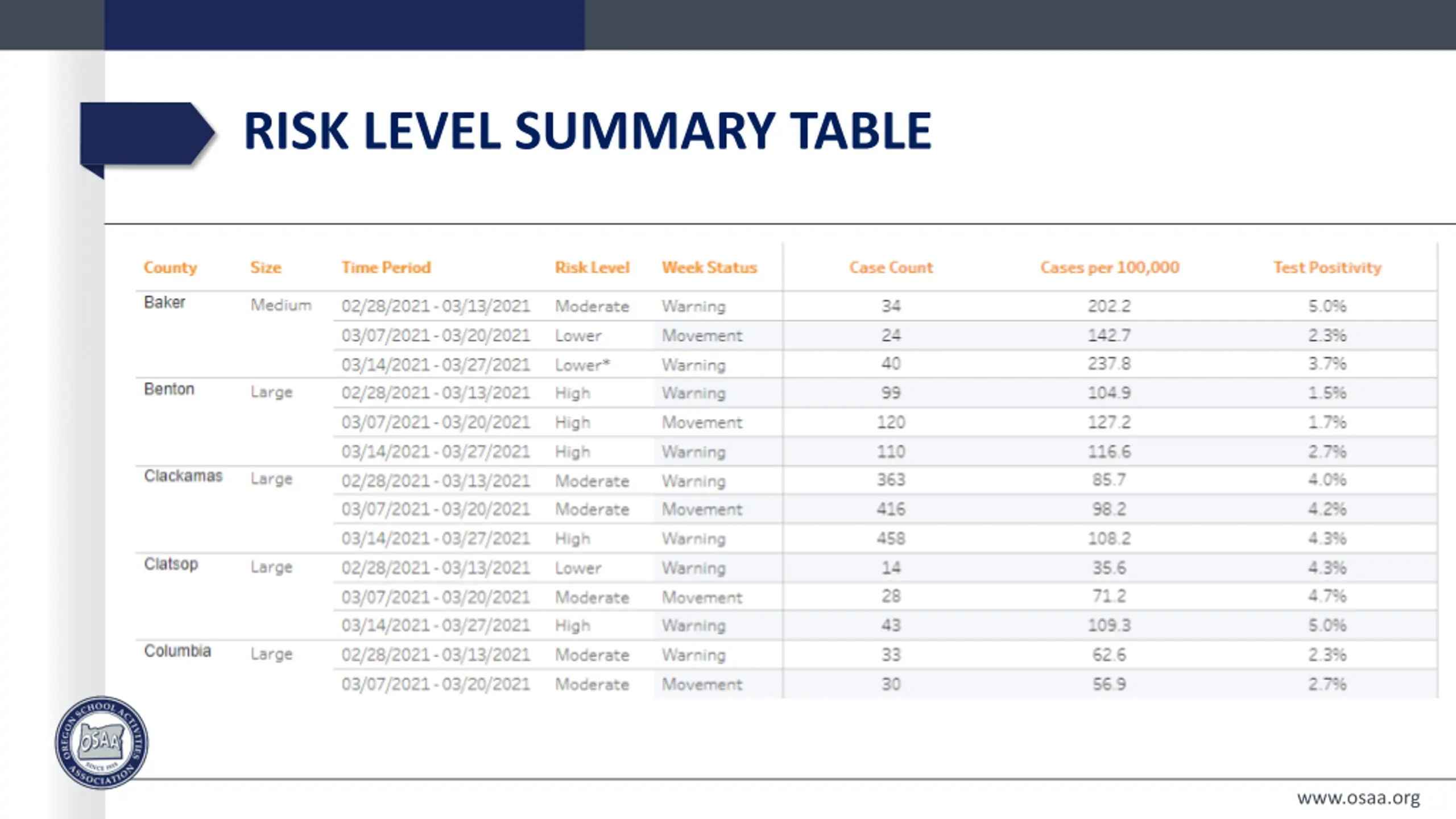Click the 35.6 cases per 100,000 value
Image resolution: width=1456 pixels, height=819 pixels.
tap(1109, 568)
